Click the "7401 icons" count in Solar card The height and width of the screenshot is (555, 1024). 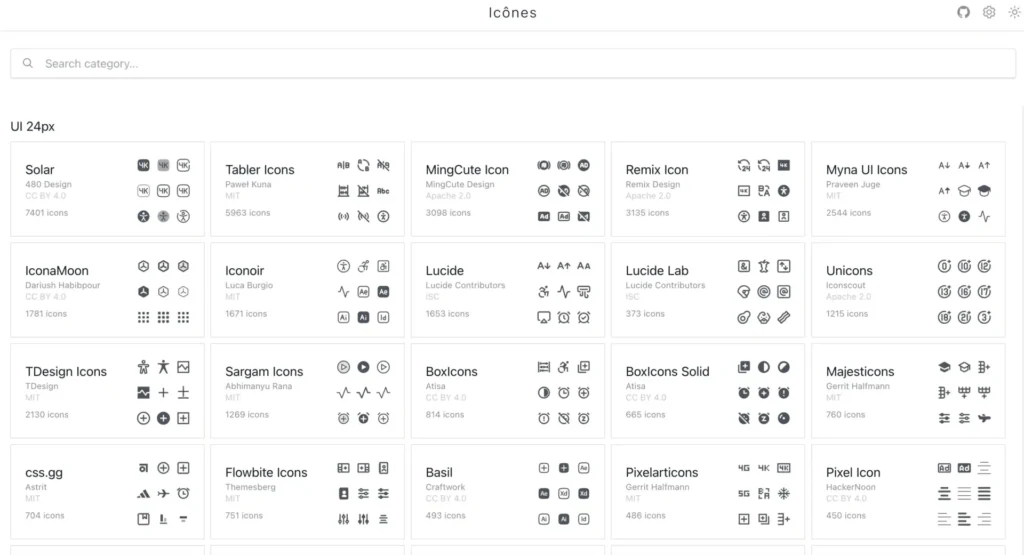click(x=46, y=213)
